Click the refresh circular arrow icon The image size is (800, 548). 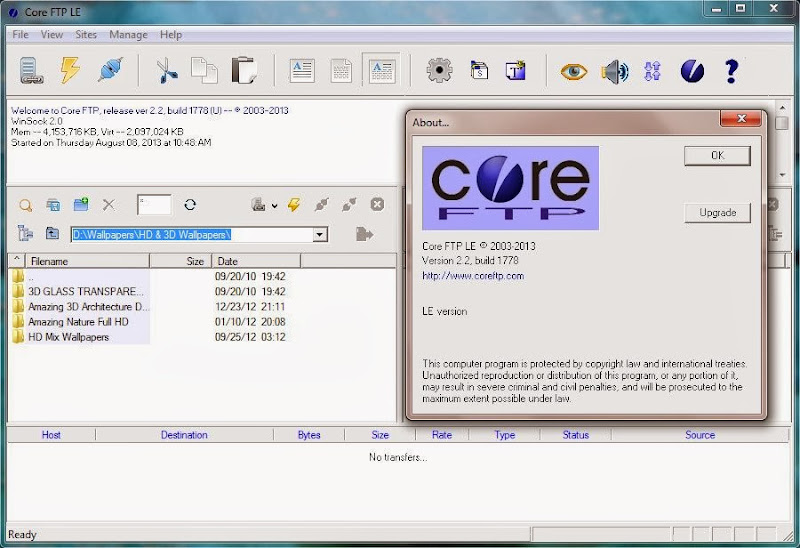coord(190,205)
